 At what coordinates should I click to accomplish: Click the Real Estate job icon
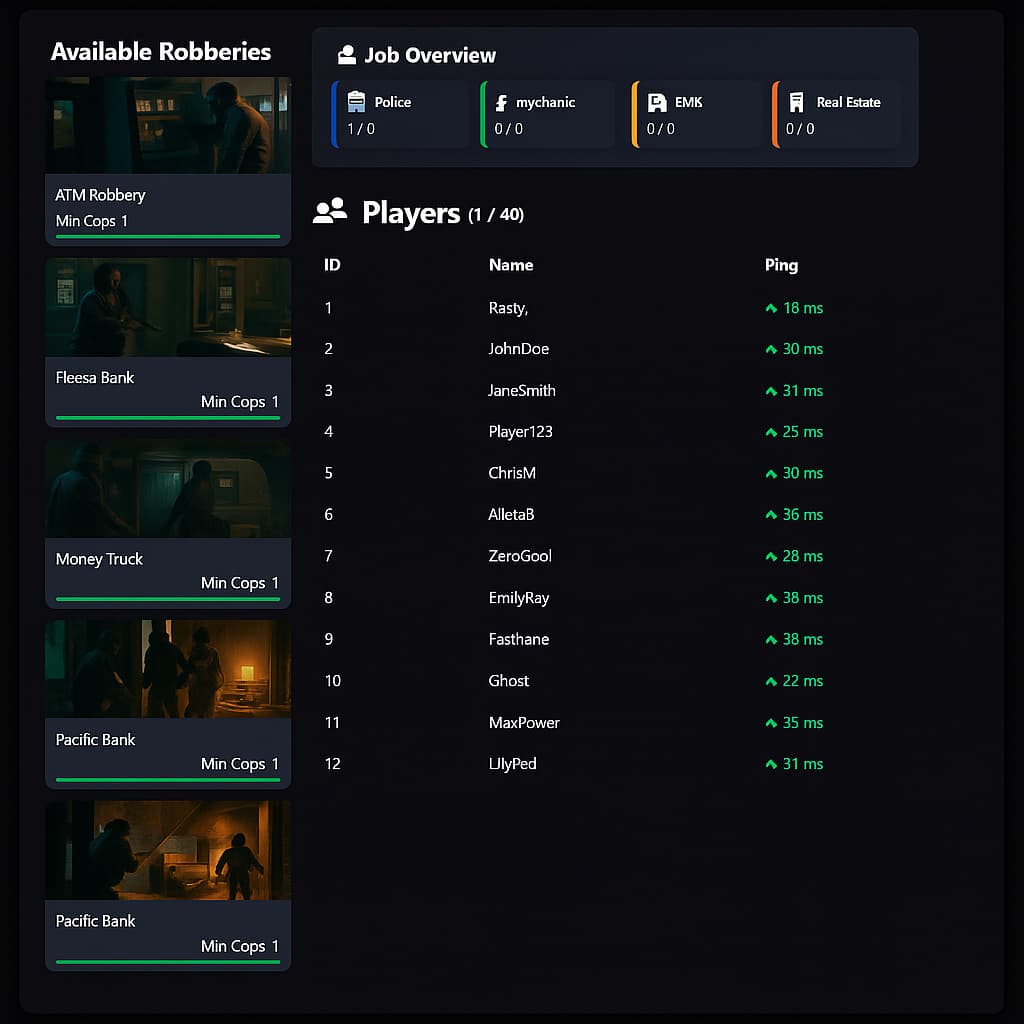[x=796, y=101]
